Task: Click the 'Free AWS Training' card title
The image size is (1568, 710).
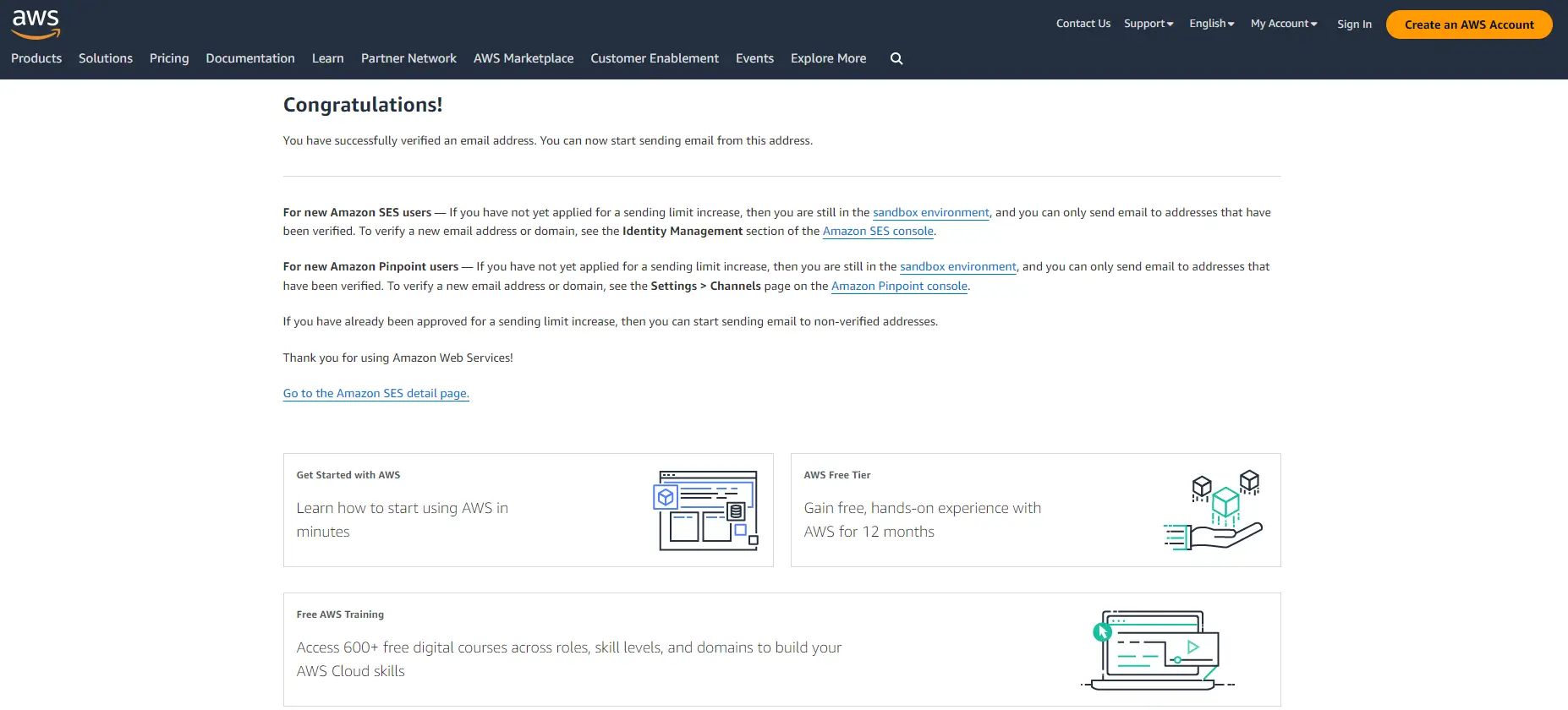Action: (x=340, y=614)
